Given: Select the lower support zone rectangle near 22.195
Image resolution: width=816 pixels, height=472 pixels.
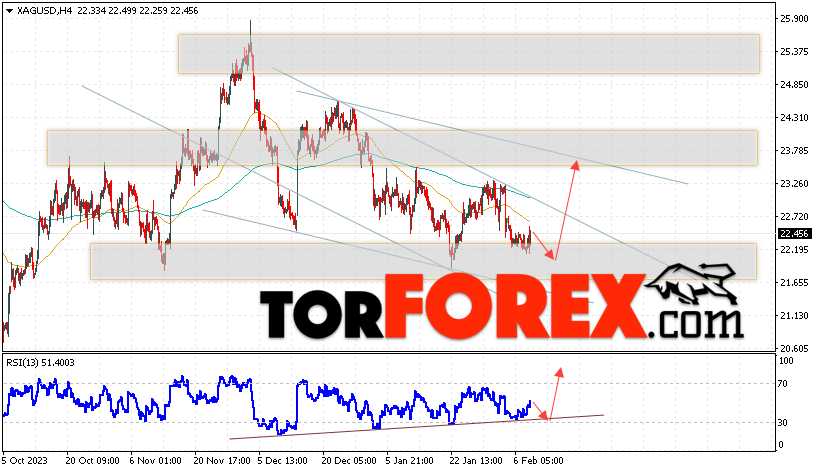Looking at the screenshot, I should 423,262.
